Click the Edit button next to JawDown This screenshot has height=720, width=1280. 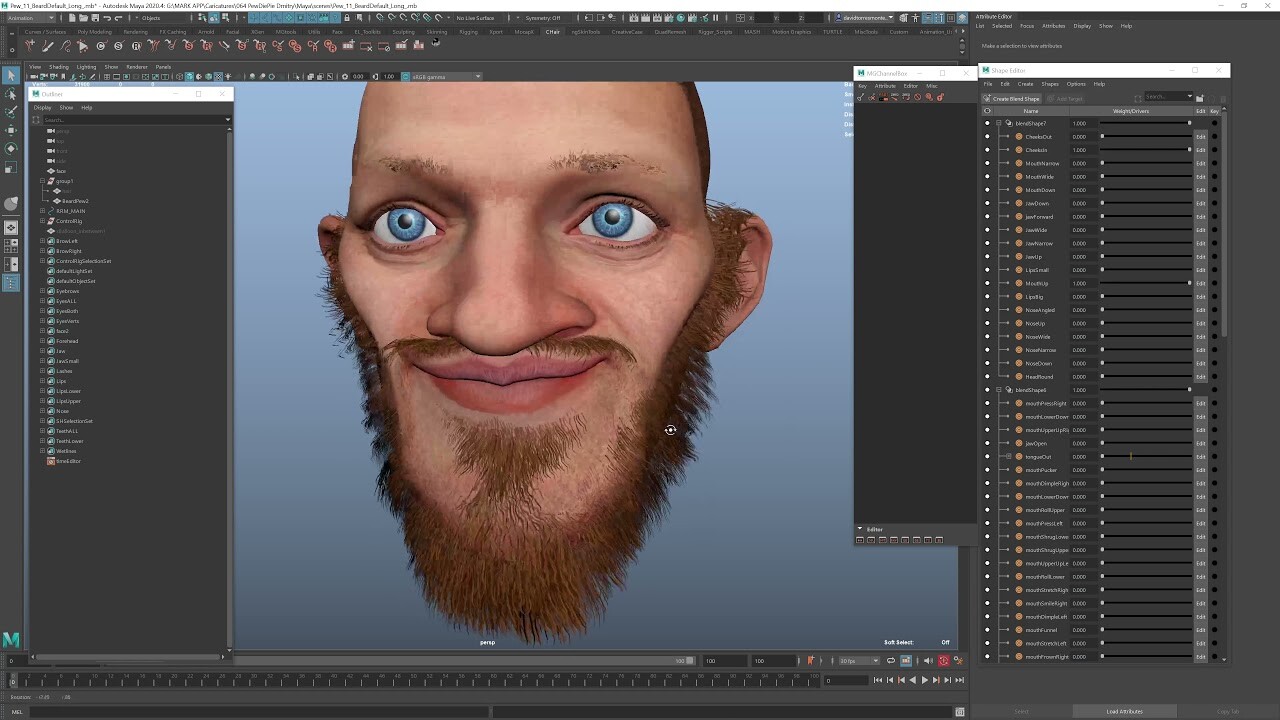coord(1200,203)
